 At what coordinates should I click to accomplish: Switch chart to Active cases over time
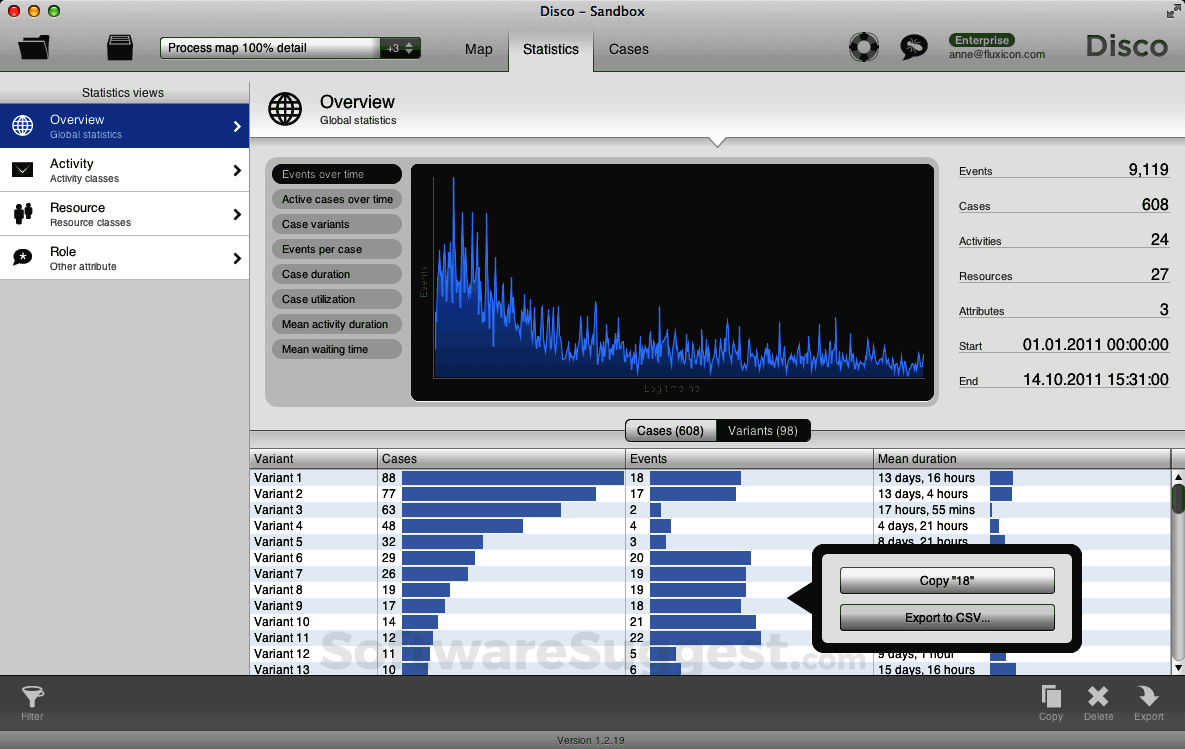click(x=336, y=199)
